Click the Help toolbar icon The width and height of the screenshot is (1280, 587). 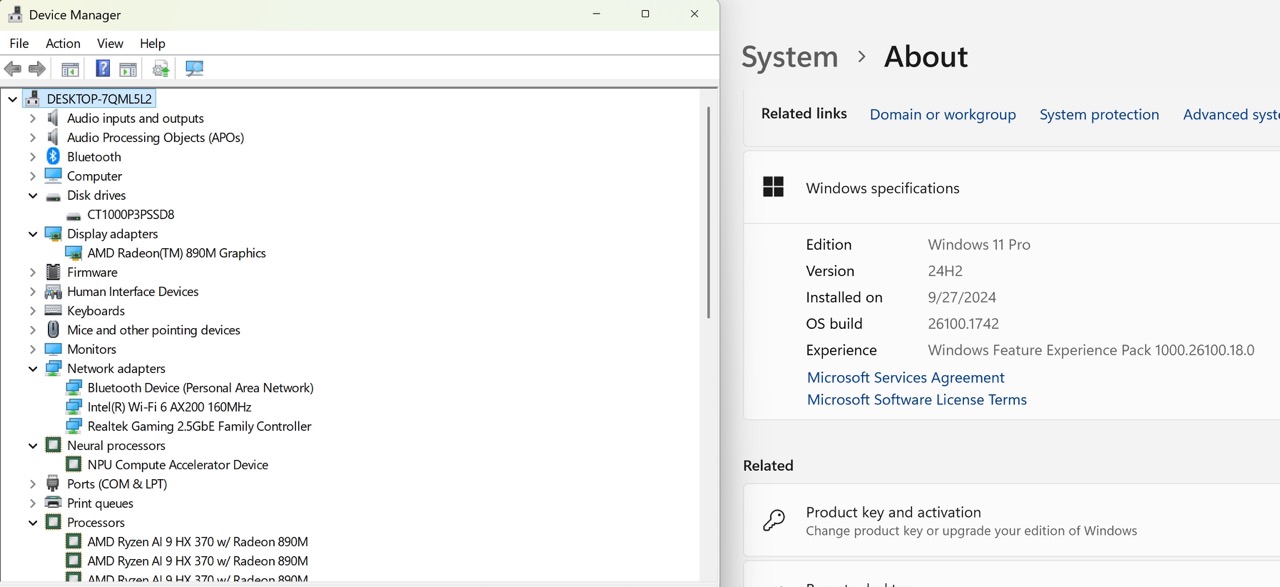pyautogui.click(x=103, y=69)
